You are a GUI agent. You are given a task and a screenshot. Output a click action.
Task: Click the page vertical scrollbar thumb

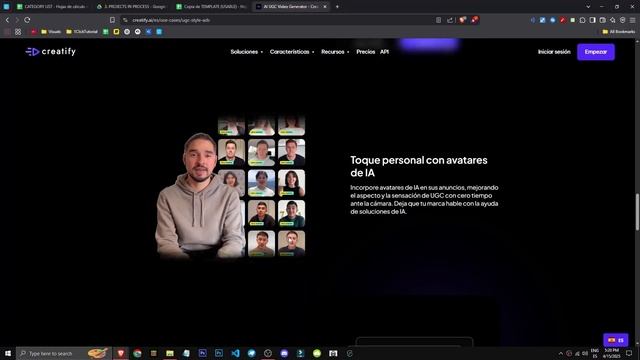click(x=637, y=212)
